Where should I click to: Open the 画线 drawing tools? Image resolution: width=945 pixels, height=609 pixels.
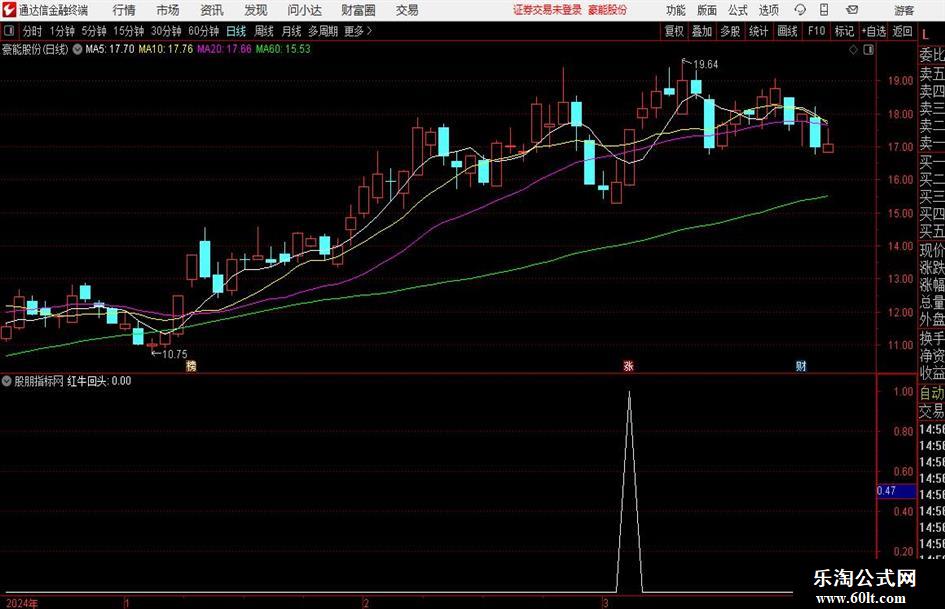[787, 31]
